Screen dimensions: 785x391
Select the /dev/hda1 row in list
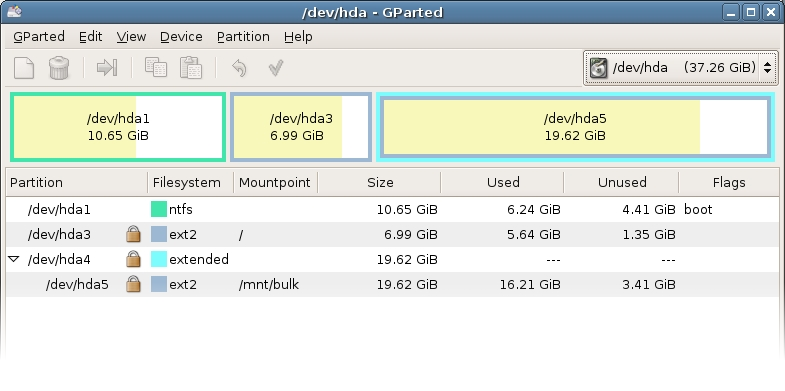pyautogui.click(x=392, y=209)
